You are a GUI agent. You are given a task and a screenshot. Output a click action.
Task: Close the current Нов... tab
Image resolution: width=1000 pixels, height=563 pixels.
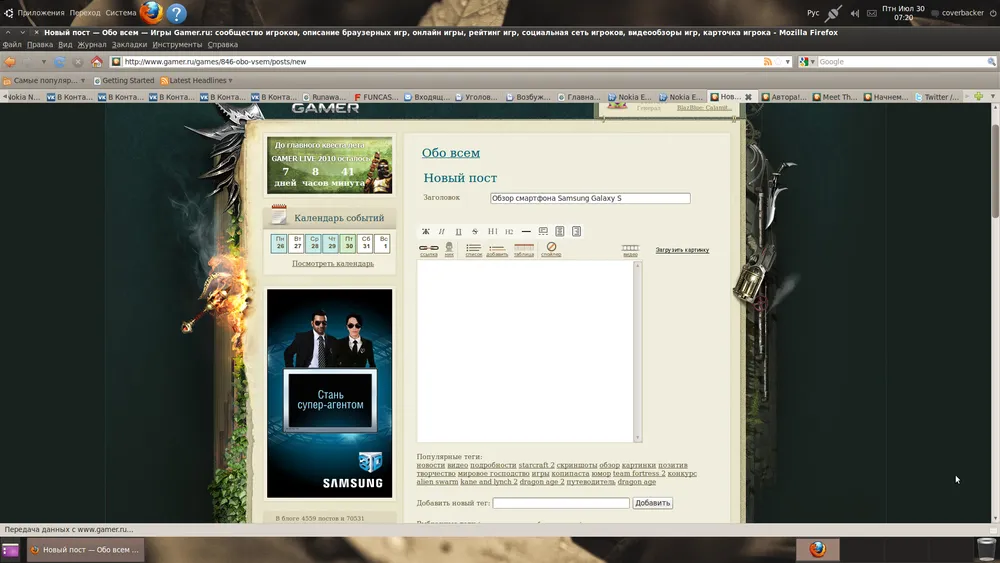point(748,97)
